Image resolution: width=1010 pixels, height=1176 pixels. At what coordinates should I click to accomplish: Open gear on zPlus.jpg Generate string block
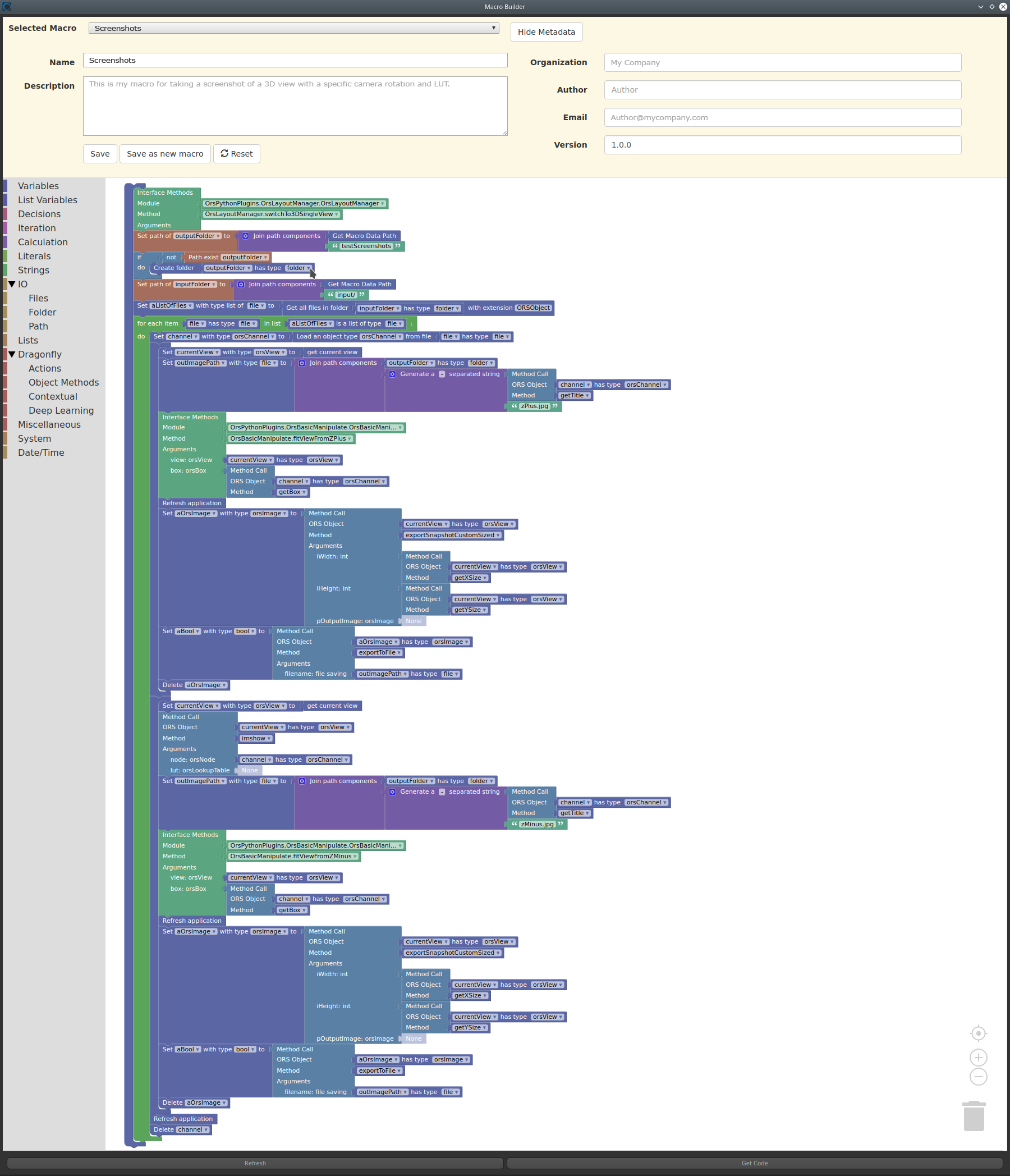[392, 374]
